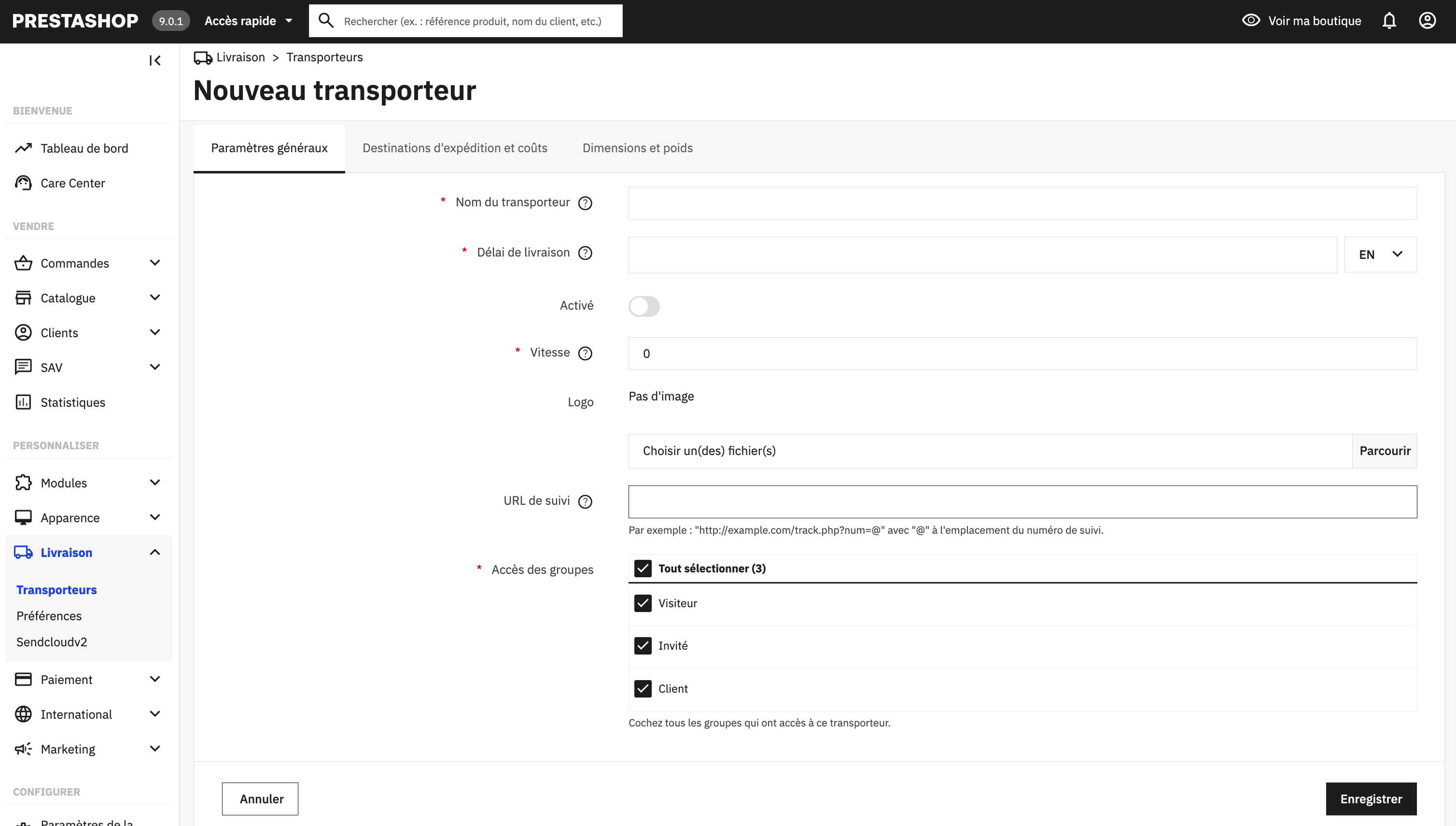1456x826 pixels.
Task: Uncheck the Visiteur group checkbox
Action: (643, 603)
